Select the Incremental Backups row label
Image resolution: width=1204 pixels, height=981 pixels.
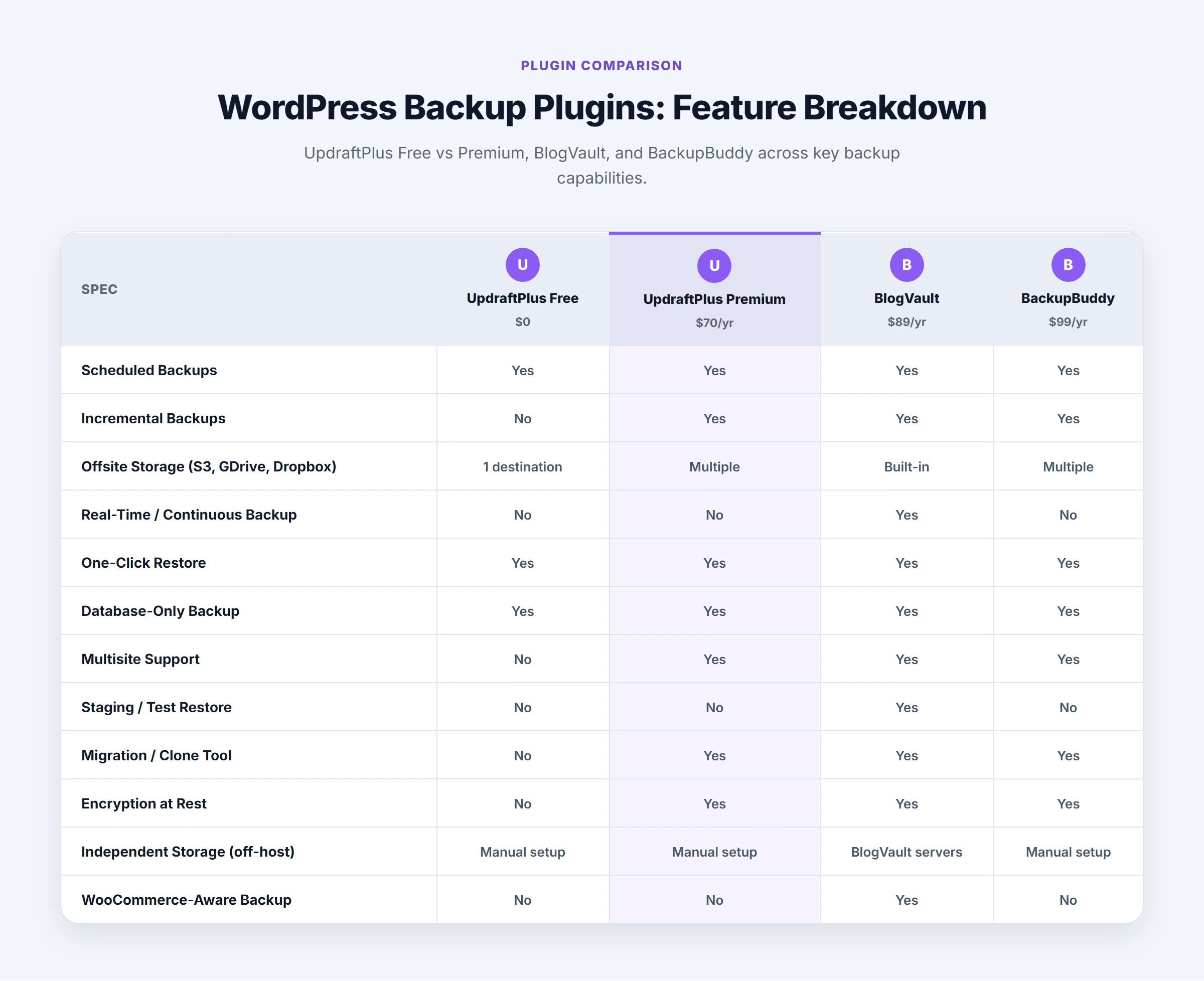153,418
